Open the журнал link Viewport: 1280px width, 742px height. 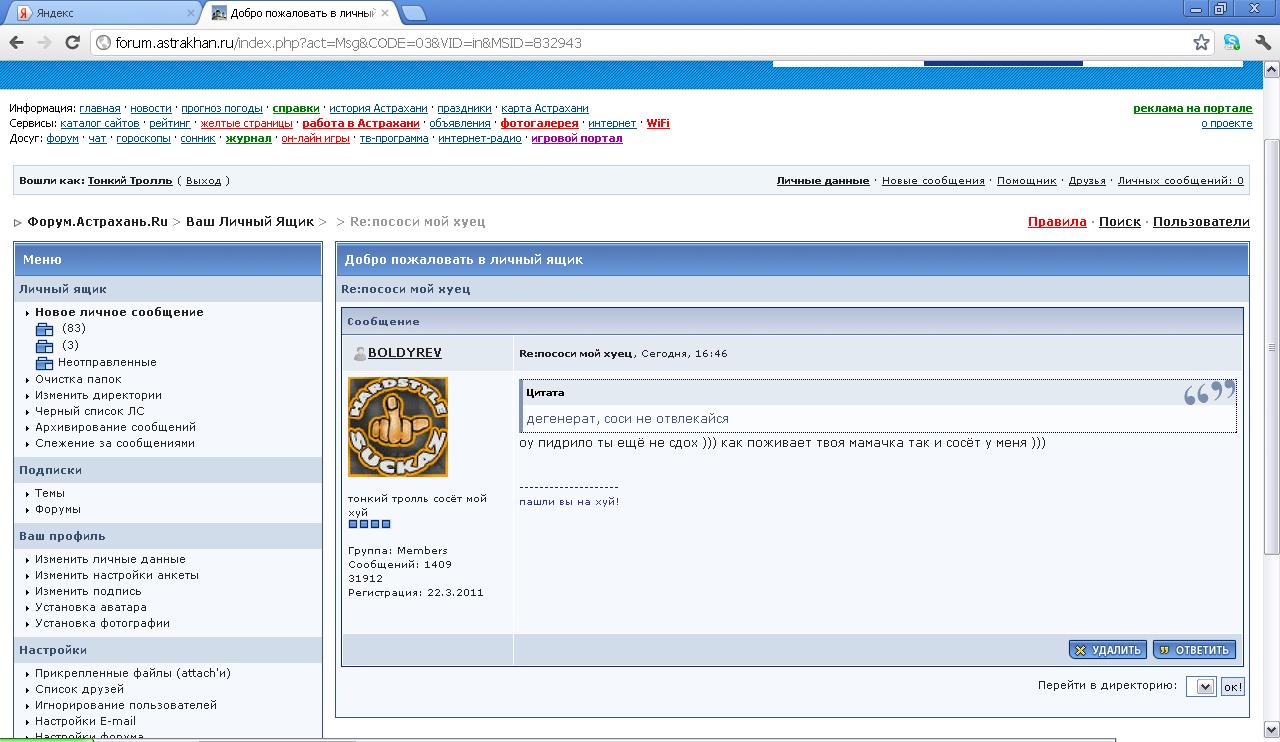pos(249,138)
